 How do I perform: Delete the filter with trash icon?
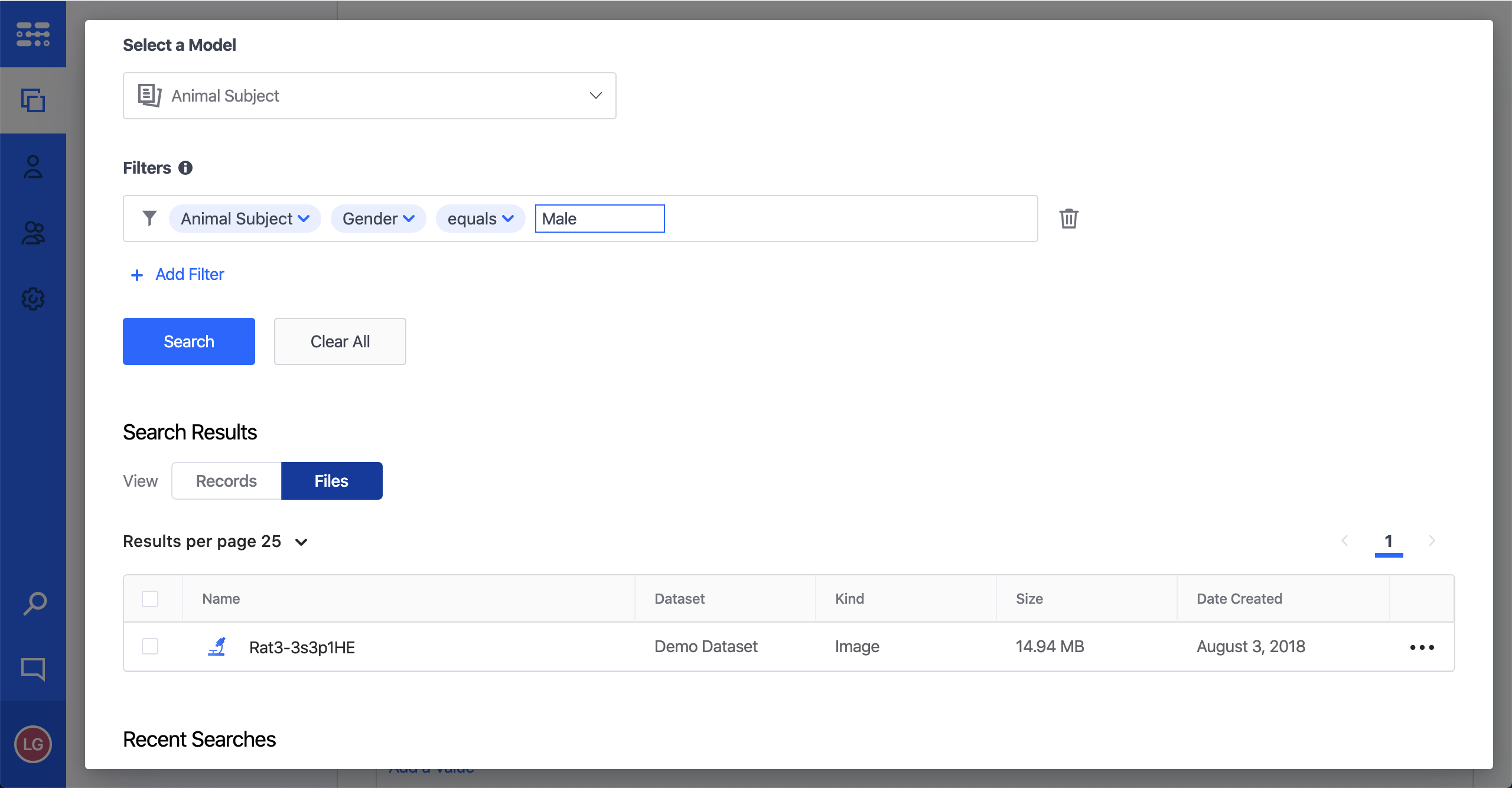click(1068, 219)
